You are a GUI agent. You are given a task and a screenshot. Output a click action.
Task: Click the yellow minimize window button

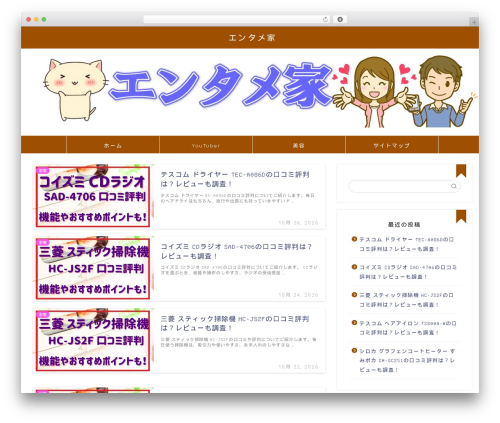(x=36, y=19)
